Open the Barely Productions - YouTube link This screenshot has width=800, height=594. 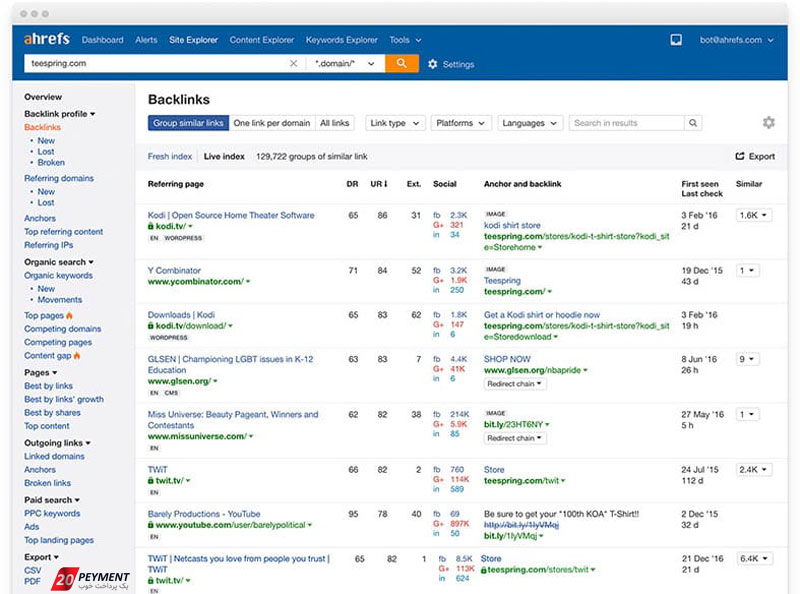tap(204, 514)
